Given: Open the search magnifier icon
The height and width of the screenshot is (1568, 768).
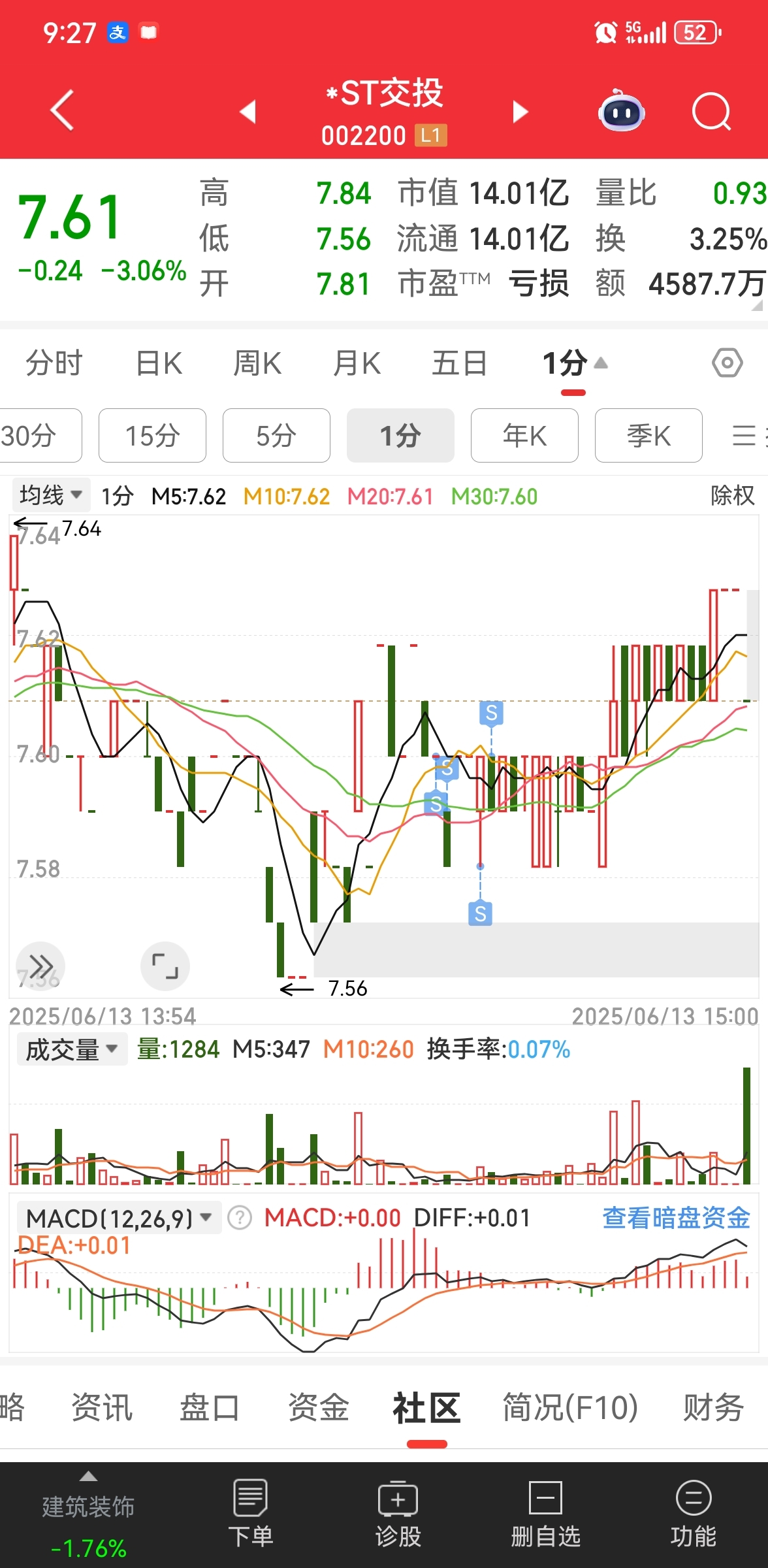Looking at the screenshot, I should point(711,112).
